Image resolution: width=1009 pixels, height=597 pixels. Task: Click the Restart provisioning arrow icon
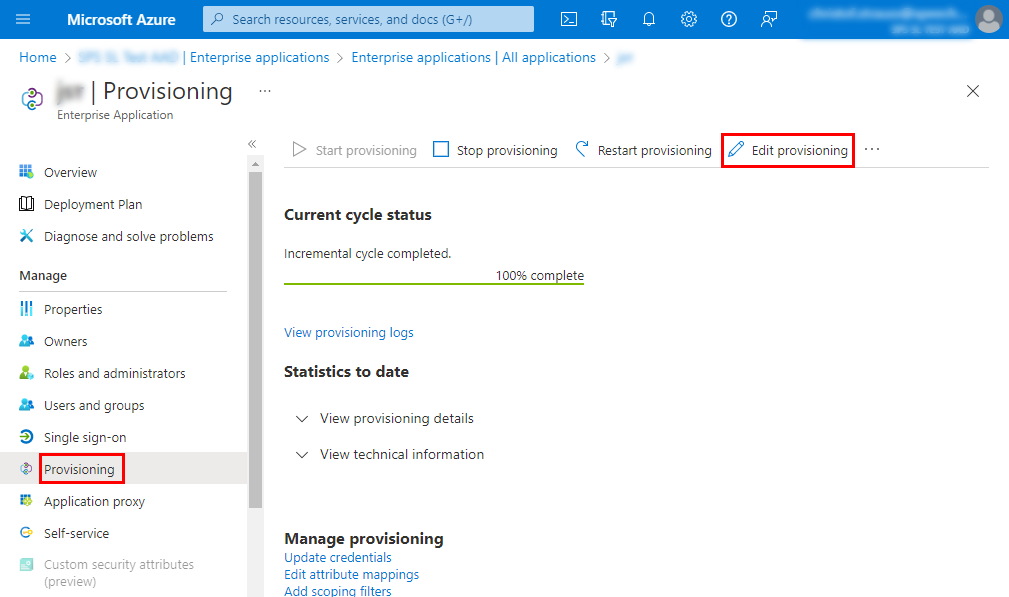coord(582,149)
